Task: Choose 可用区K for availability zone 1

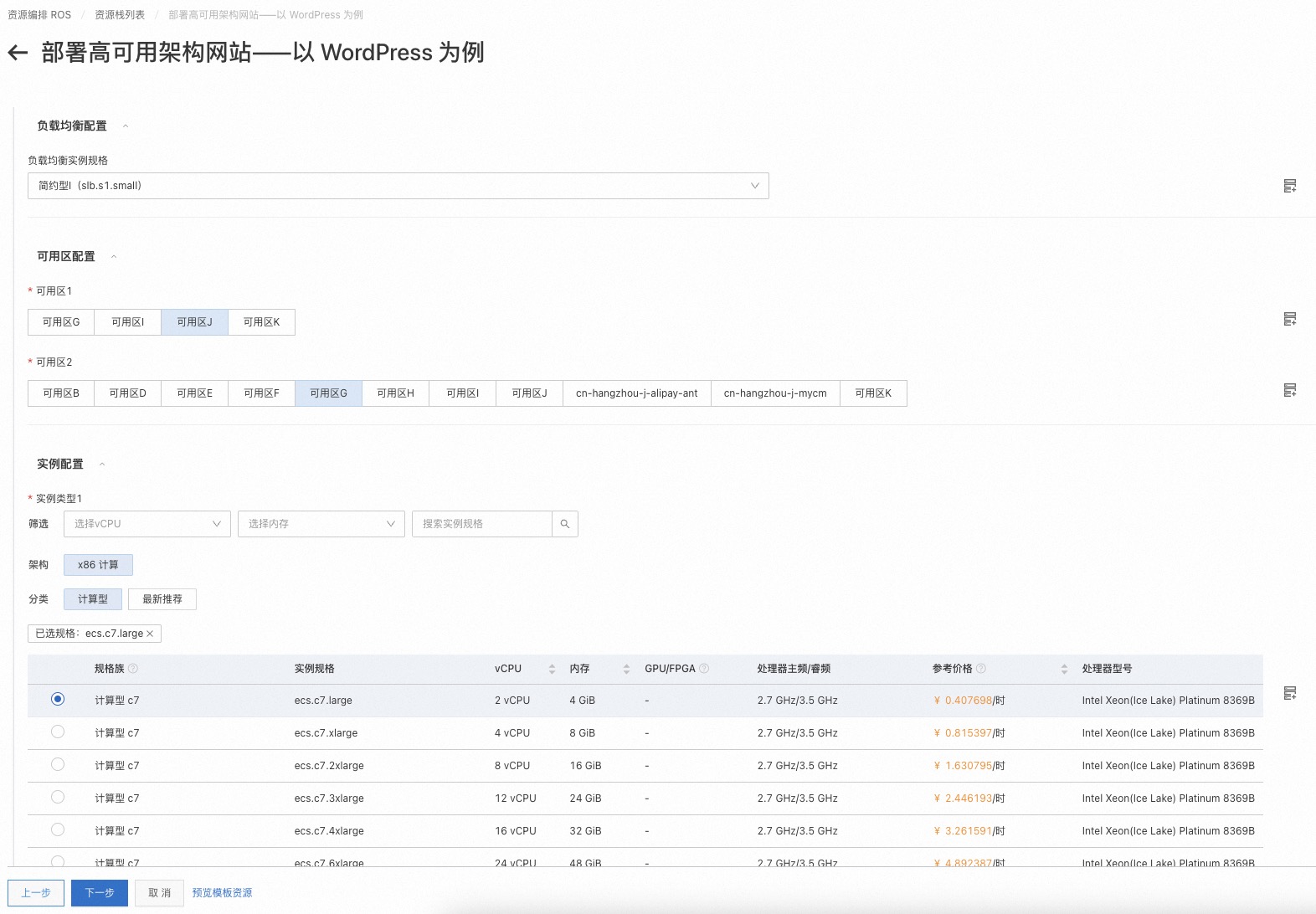Action: (261, 322)
